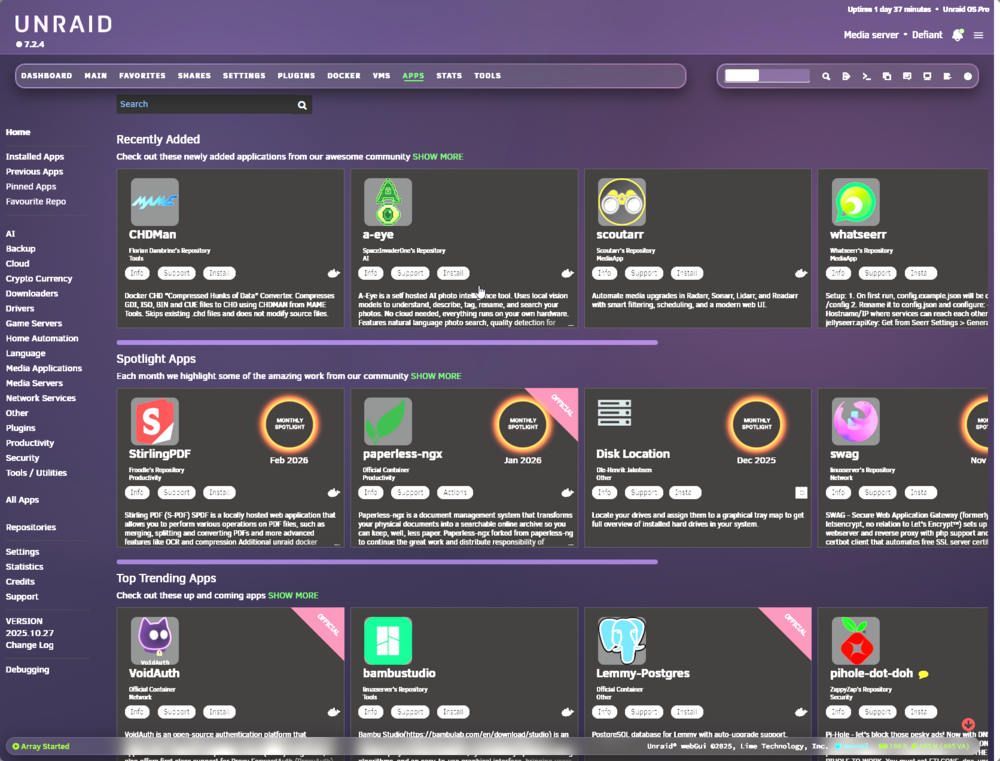
Task: Open the hamburger menu icon
Action: [978, 35]
